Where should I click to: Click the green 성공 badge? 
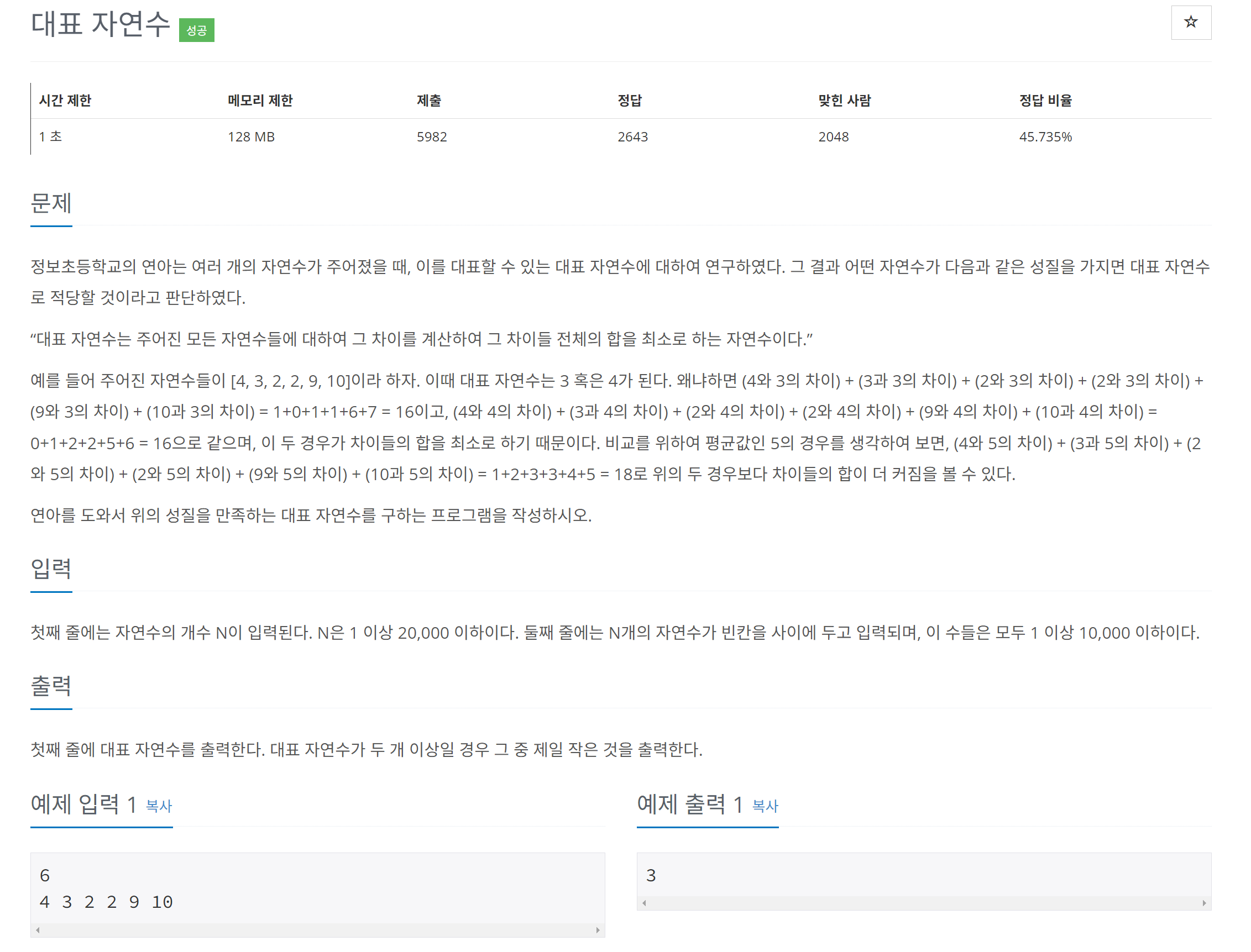coord(196,30)
